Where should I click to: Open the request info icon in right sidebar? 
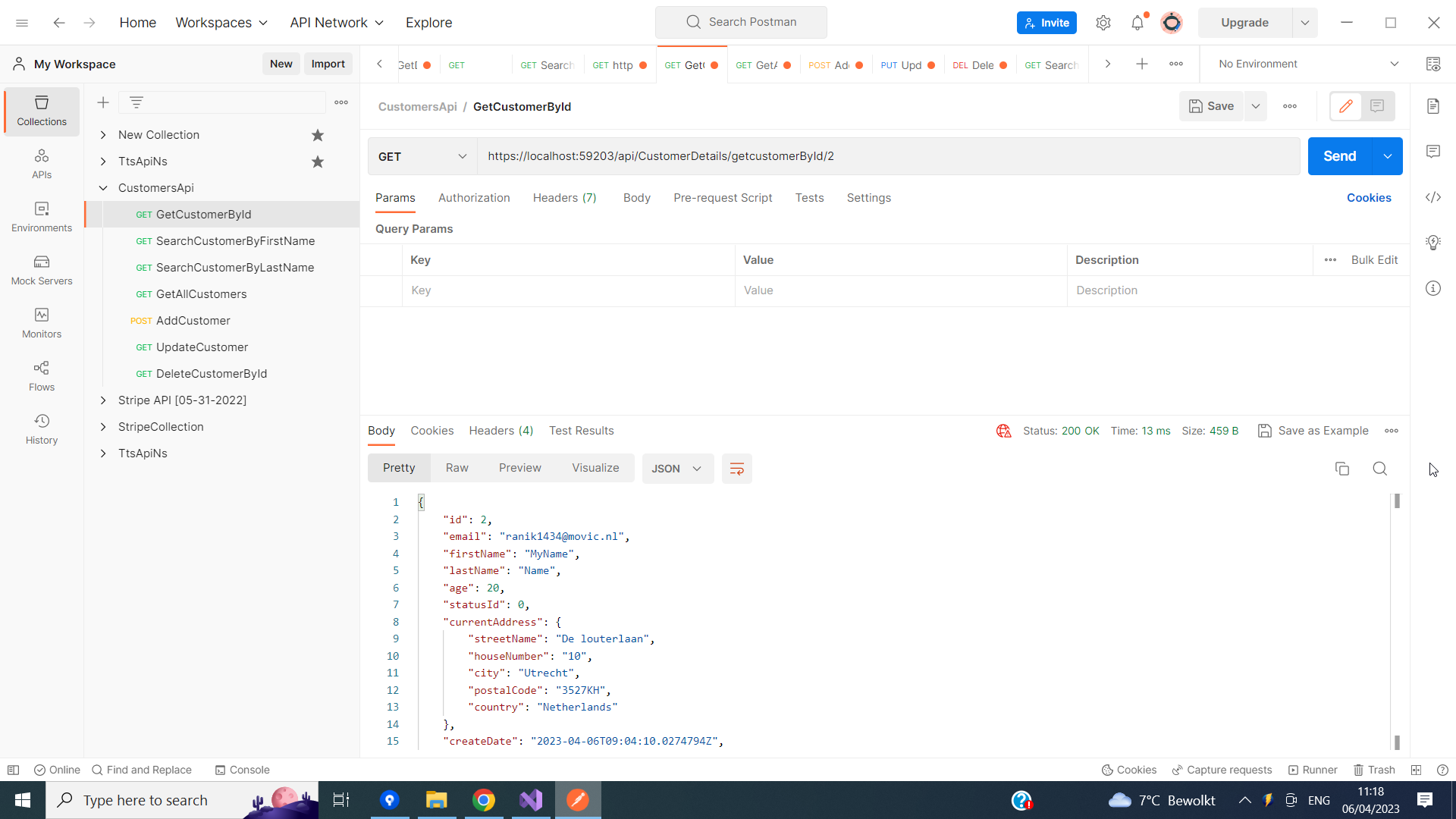(1433, 288)
